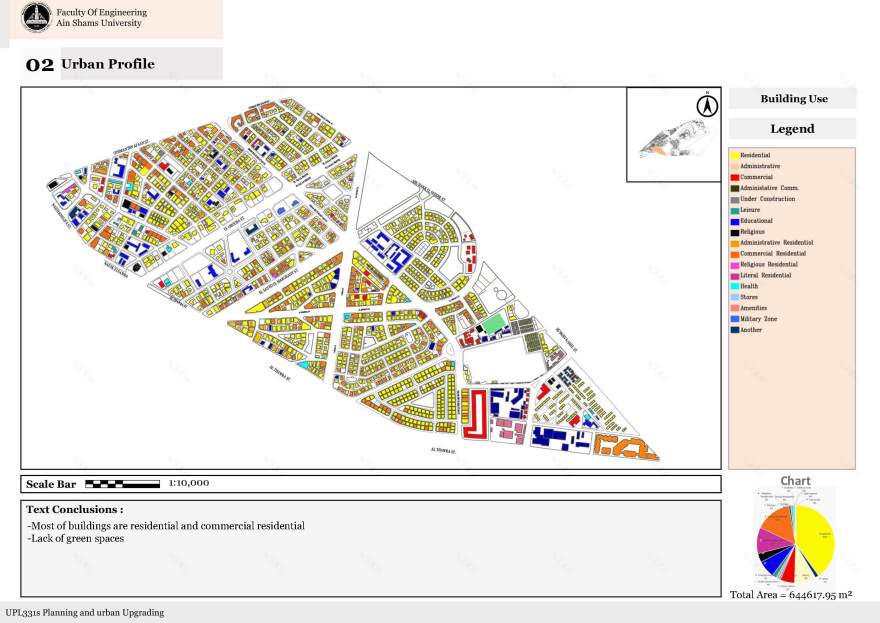Image resolution: width=880 pixels, height=623 pixels.
Task: Click the north arrow compass icon
Action: 706,104
